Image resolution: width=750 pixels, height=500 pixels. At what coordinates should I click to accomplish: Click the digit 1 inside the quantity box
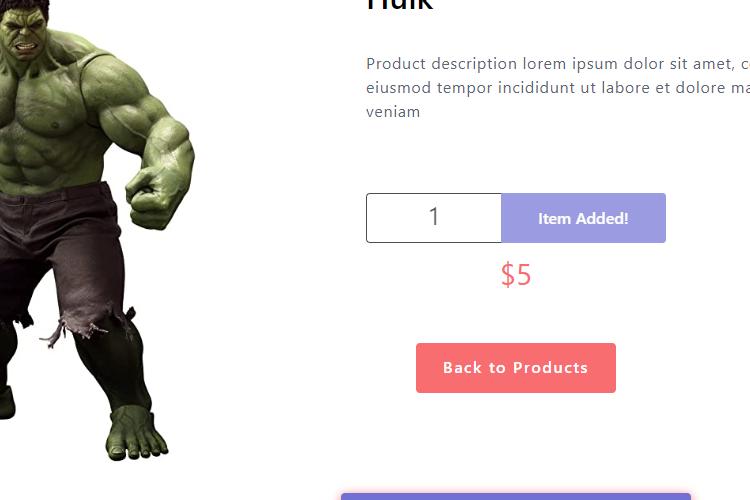click(x=434, y=217)
